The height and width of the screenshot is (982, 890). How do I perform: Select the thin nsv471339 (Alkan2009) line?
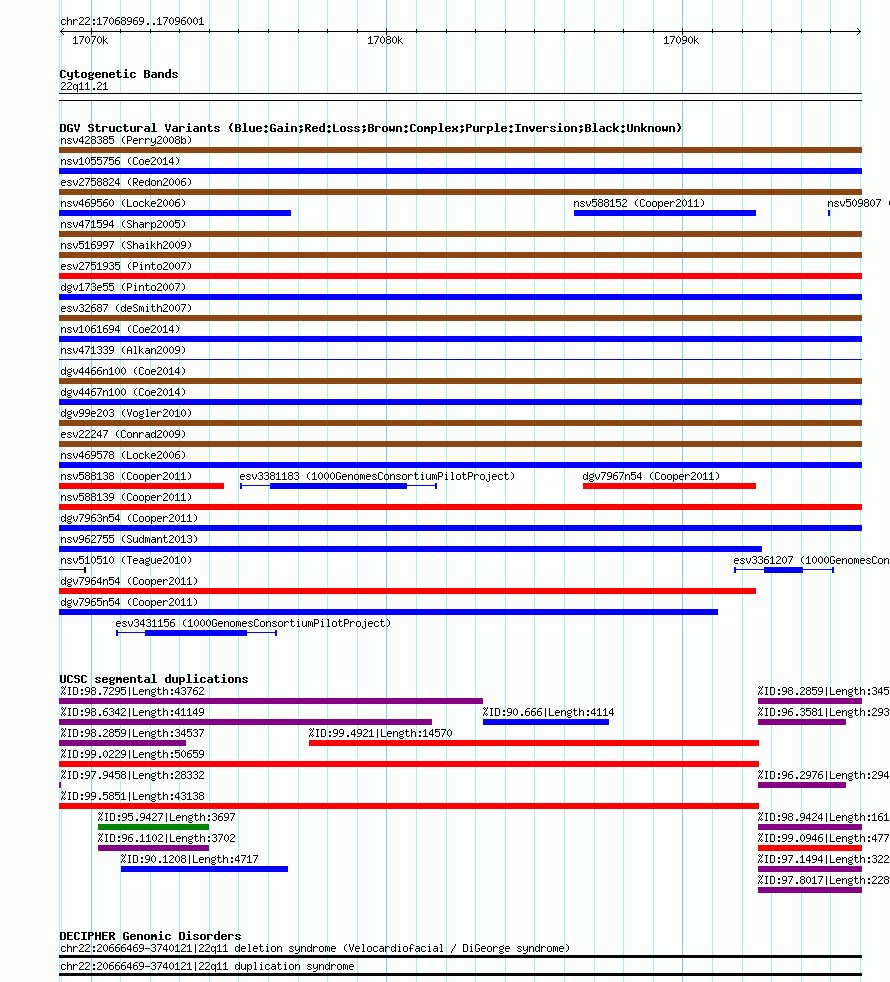click(x=460, y=359)
